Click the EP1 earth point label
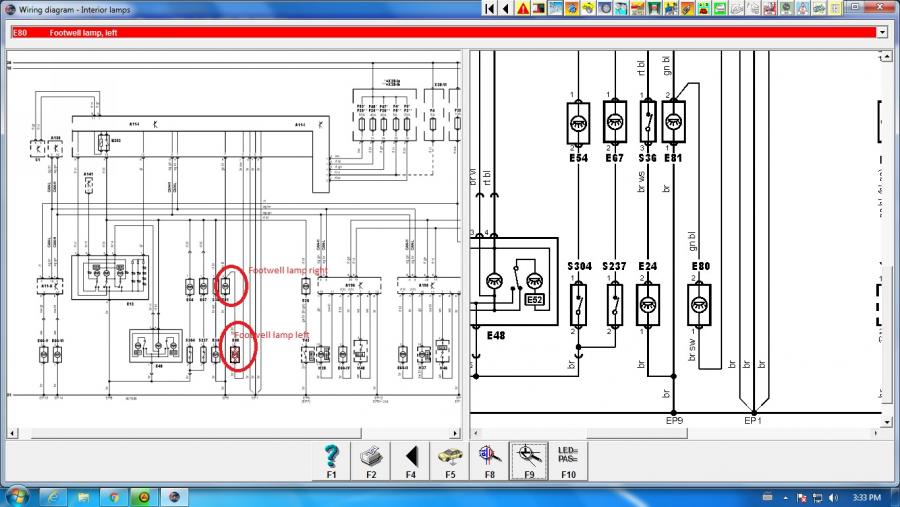 (752, 421)
